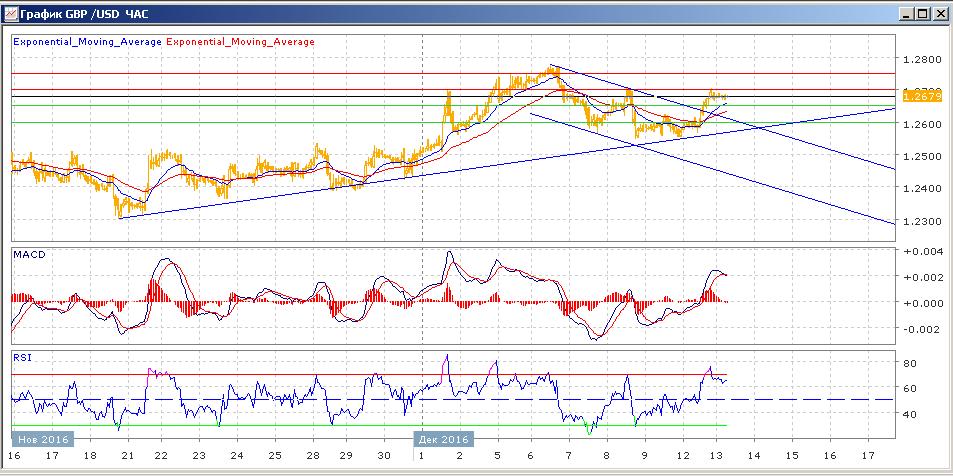The width and height of the screenshot is (953, 476).
Task: Maximize the GBP/USD chart window
Action: click(921, 13)
